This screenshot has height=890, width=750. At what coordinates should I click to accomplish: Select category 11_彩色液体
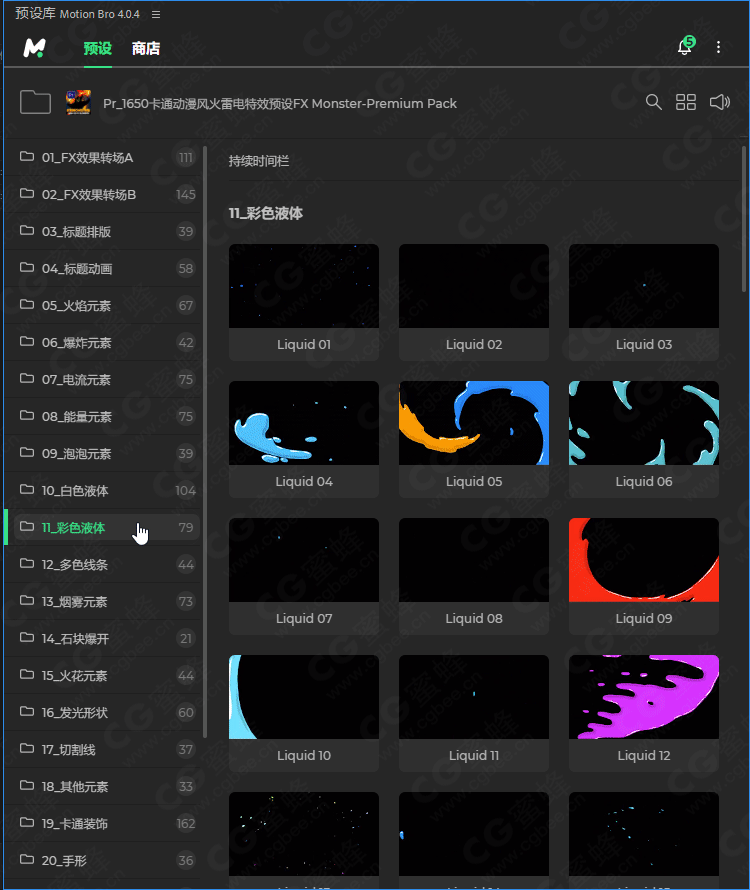[103, 527]
